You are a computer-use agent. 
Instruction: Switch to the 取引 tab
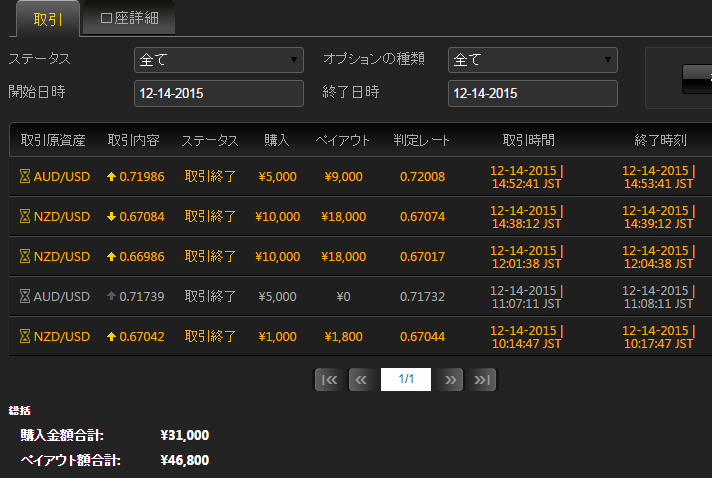(x=48, y=19)
